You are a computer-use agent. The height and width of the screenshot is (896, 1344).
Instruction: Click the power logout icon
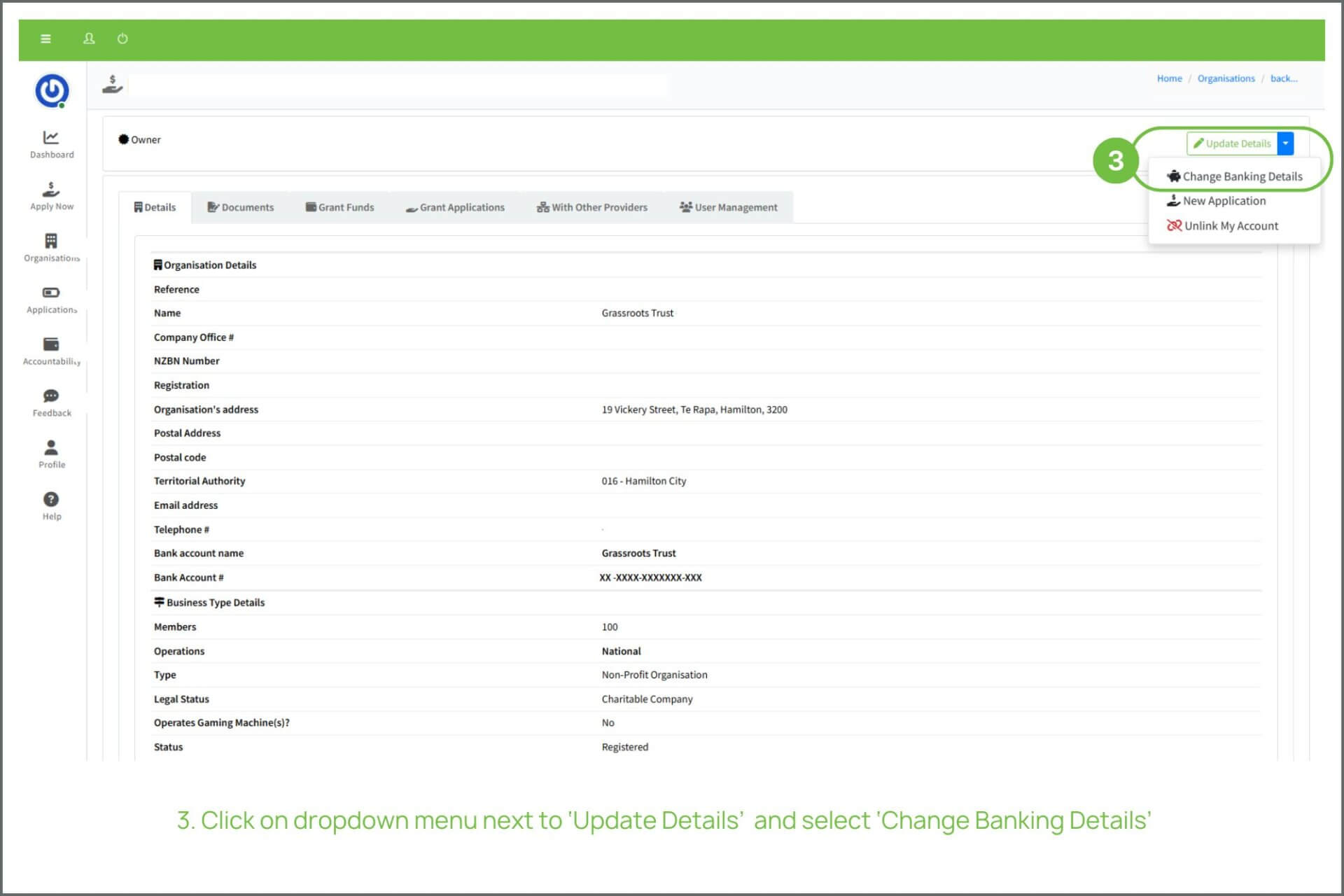122,39
